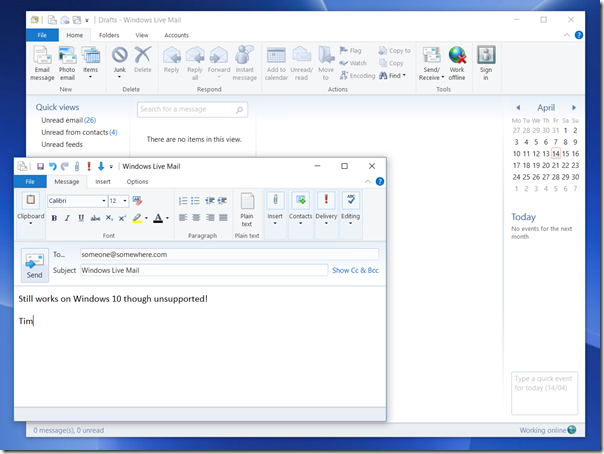Click the quick event entry box

coord(544,393)
